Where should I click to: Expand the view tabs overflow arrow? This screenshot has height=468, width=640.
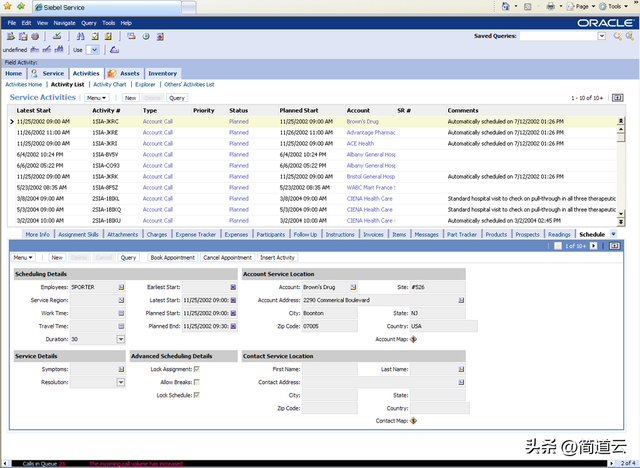coord(613,234)
